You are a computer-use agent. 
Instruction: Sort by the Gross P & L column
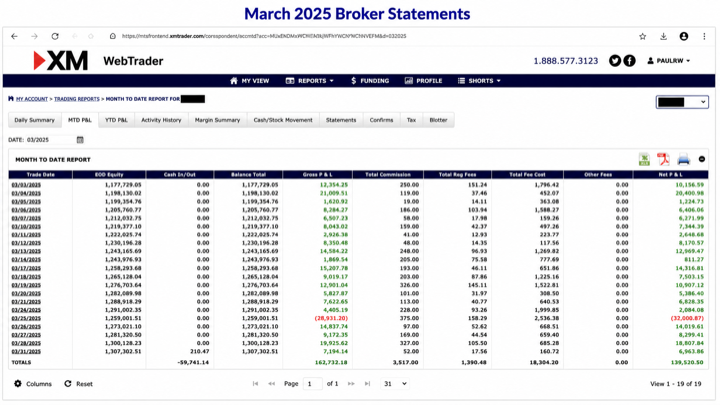point(318,174)
